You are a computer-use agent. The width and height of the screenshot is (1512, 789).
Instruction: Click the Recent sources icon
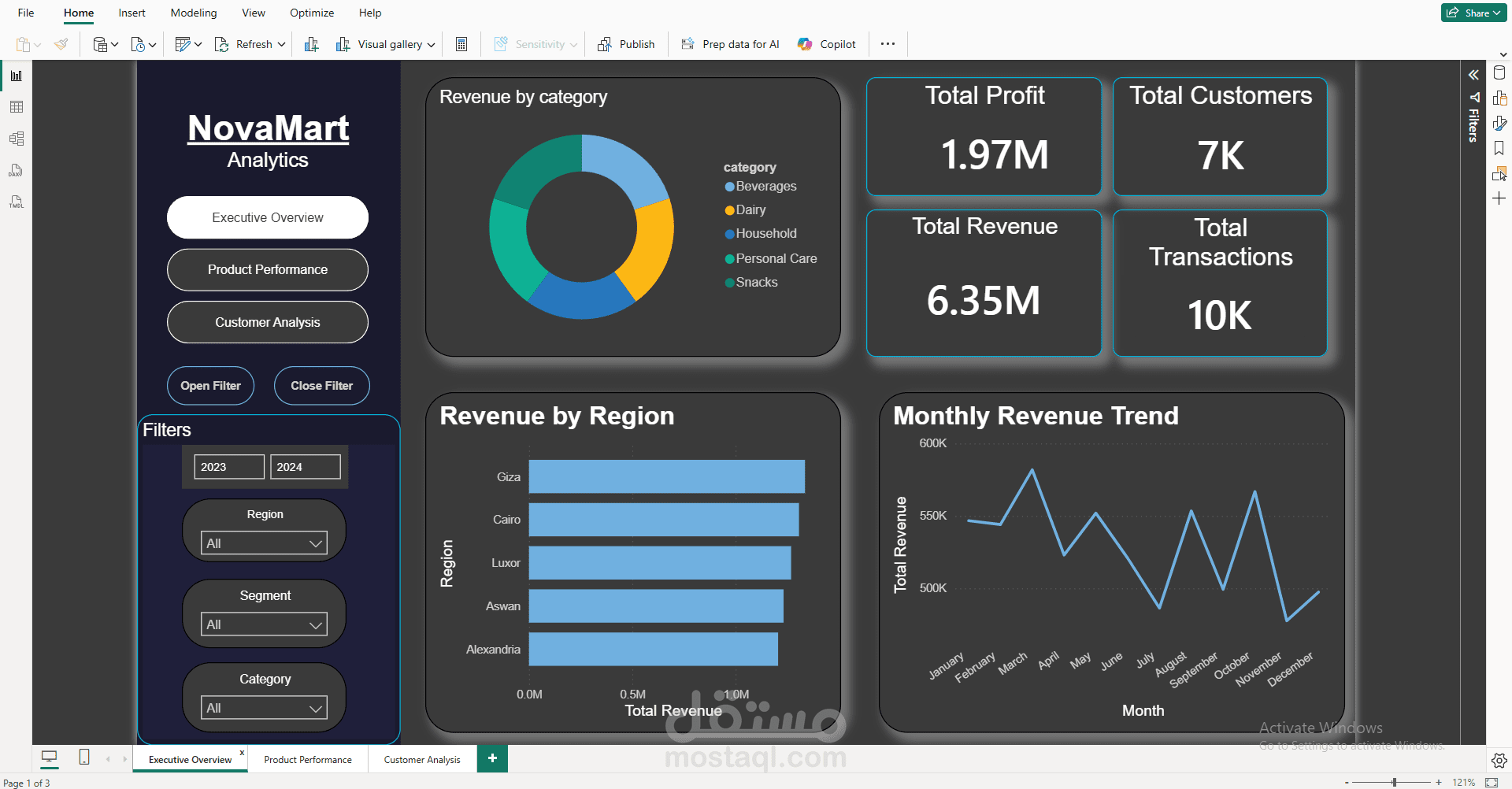tap(138, 44)
